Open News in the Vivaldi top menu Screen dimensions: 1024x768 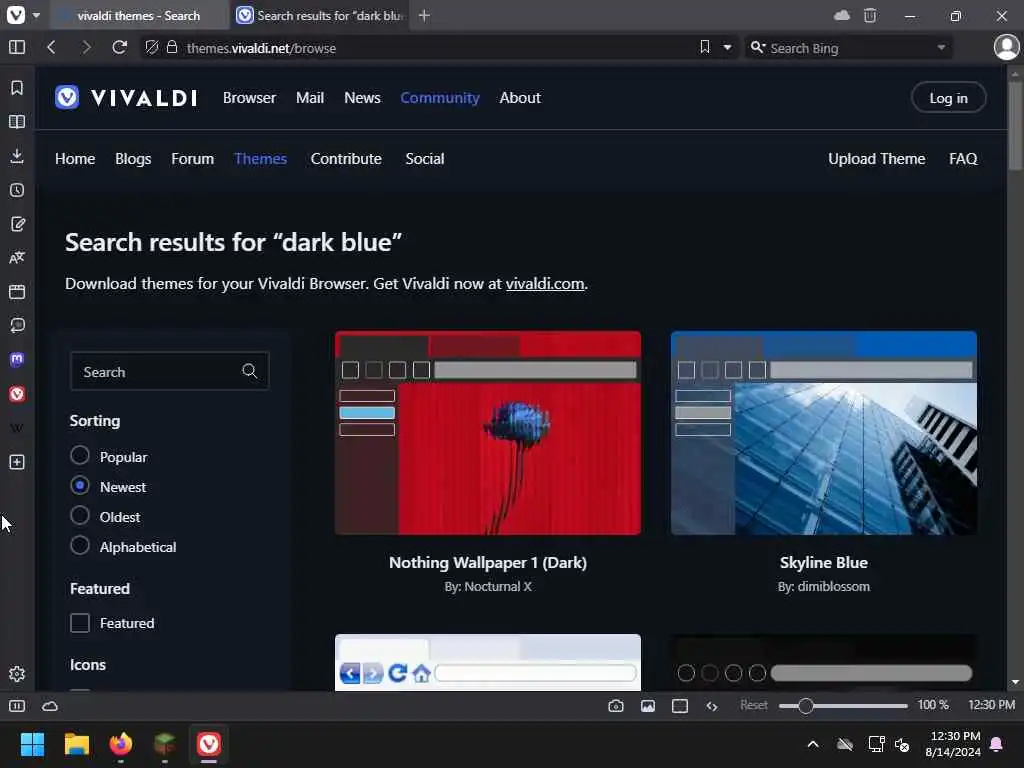(362, 98)
